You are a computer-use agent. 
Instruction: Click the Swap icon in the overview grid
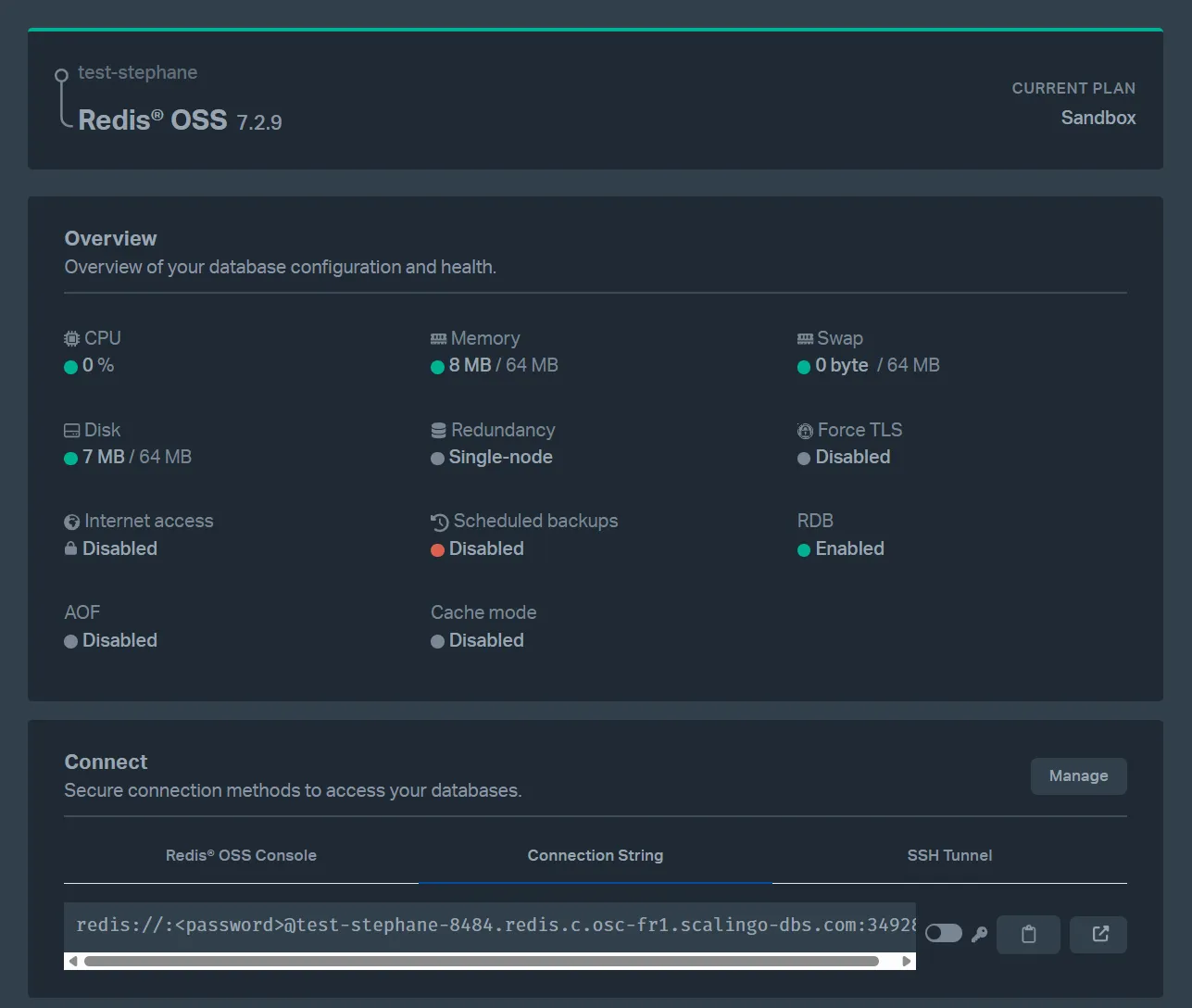pyautogui.click(x=804, y=337)
